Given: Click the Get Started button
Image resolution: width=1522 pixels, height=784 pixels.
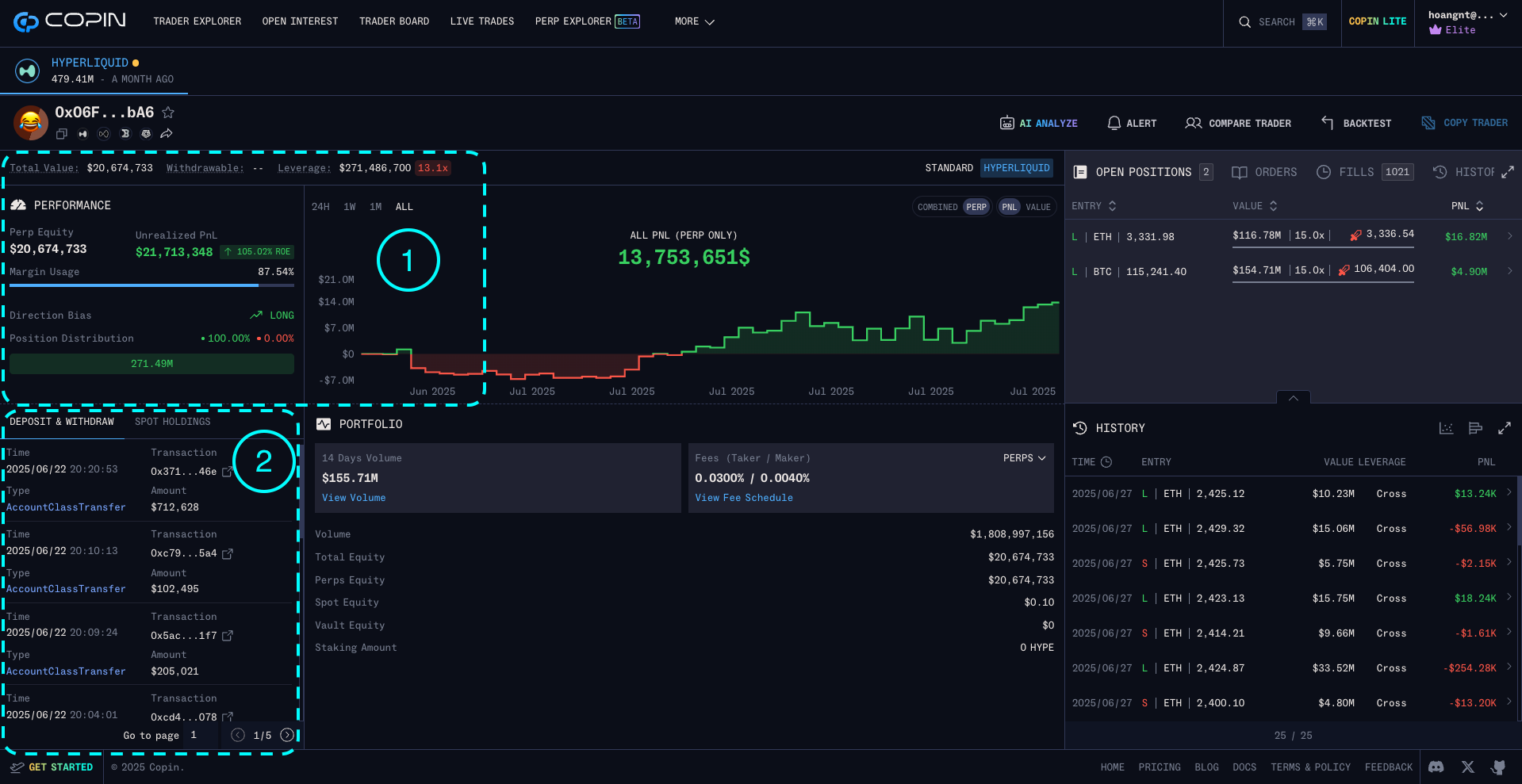Looking at the screenshot, I should (52, 767).
